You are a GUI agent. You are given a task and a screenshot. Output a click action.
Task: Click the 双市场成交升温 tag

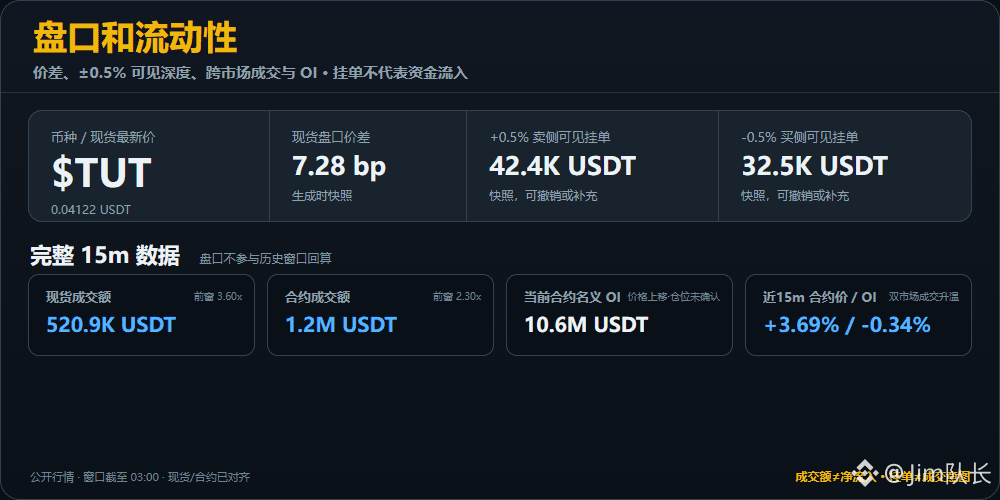(924, 297)
